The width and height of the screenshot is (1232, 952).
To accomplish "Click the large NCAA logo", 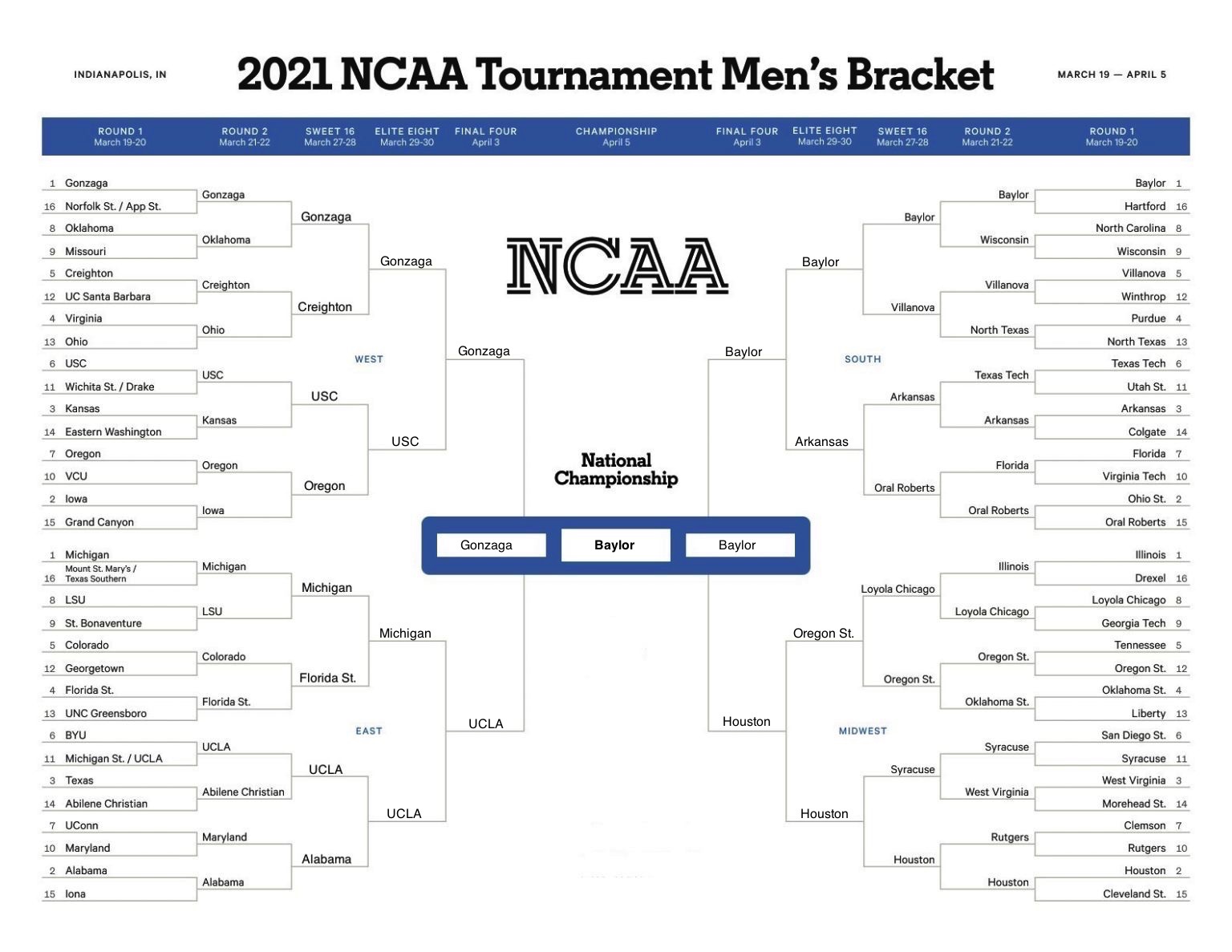I will pos(617,265).
